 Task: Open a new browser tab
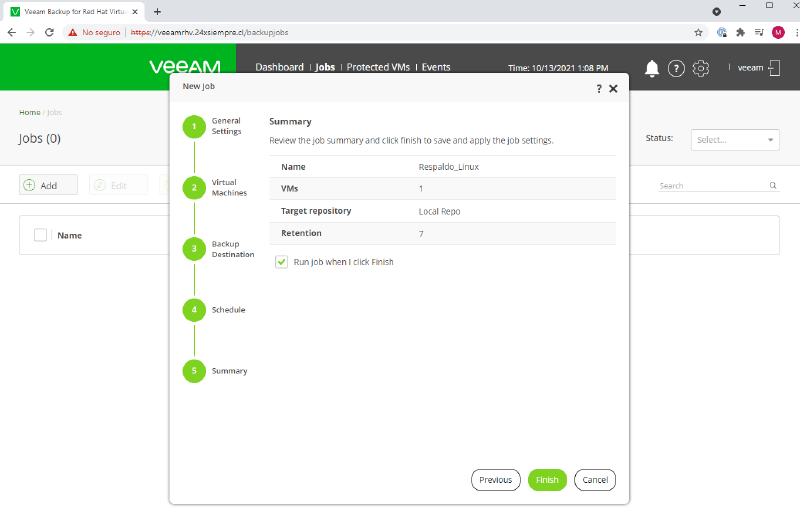pos(157,11)
